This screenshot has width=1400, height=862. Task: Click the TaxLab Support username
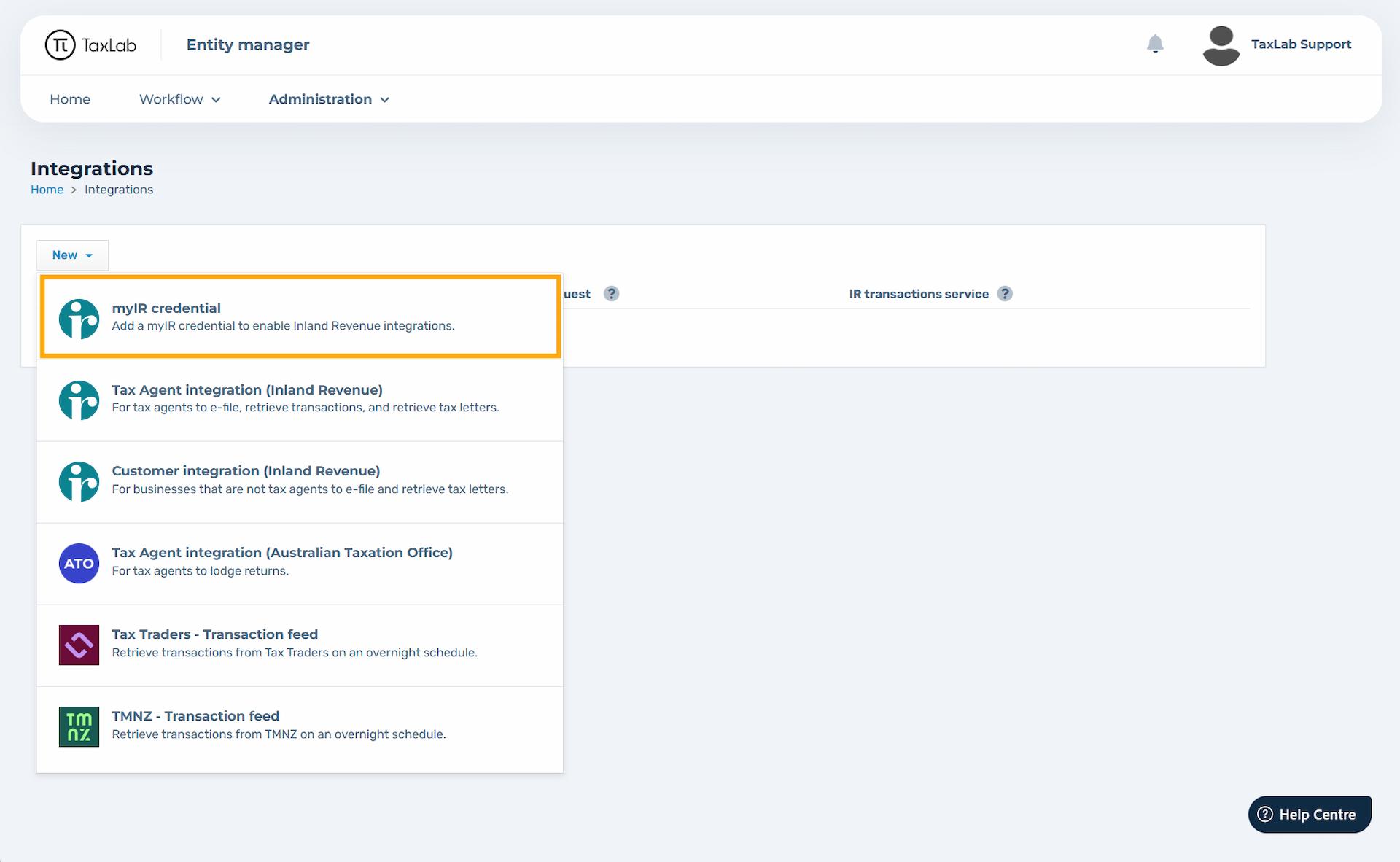pos(1301,44)
